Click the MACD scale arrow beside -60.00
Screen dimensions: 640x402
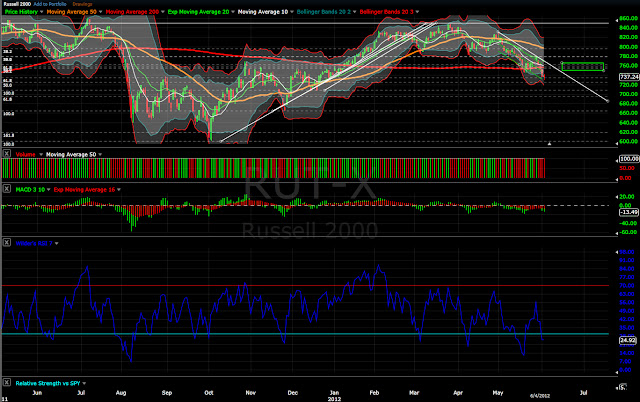click(x=617, y=233)
